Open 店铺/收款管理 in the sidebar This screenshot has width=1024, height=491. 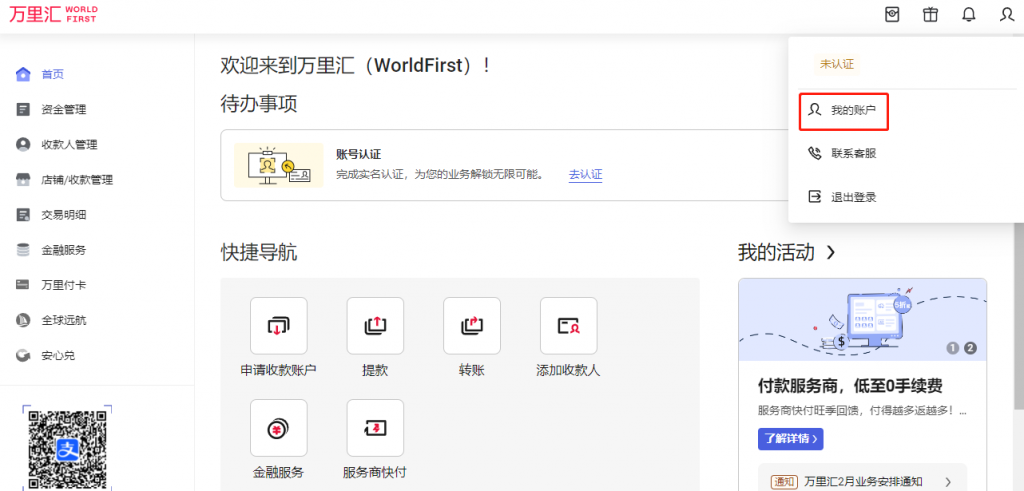tap(77, 180)
